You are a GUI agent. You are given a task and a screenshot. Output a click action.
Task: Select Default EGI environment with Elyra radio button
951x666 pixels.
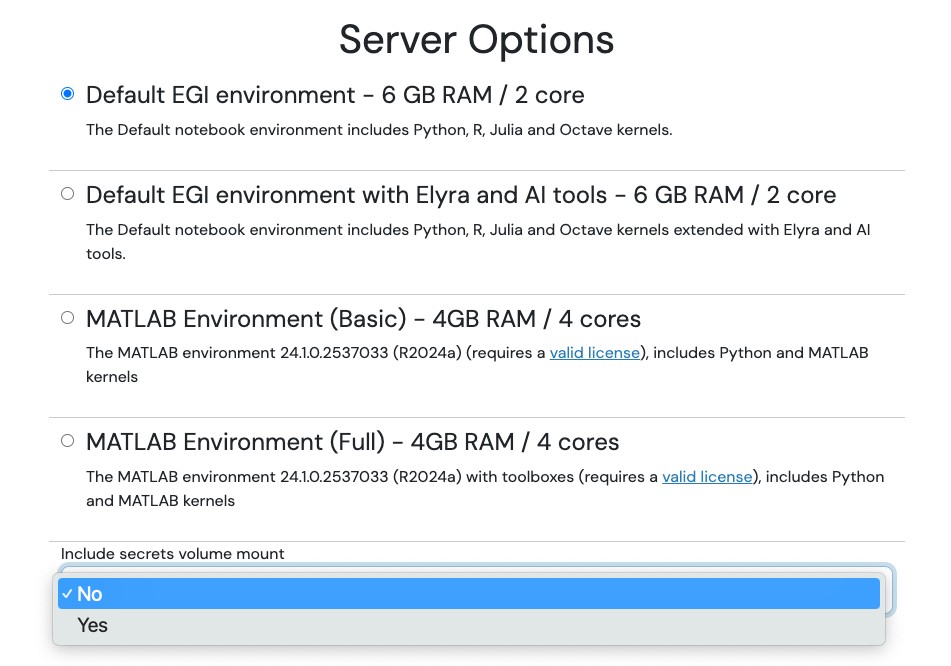[67, 194]
